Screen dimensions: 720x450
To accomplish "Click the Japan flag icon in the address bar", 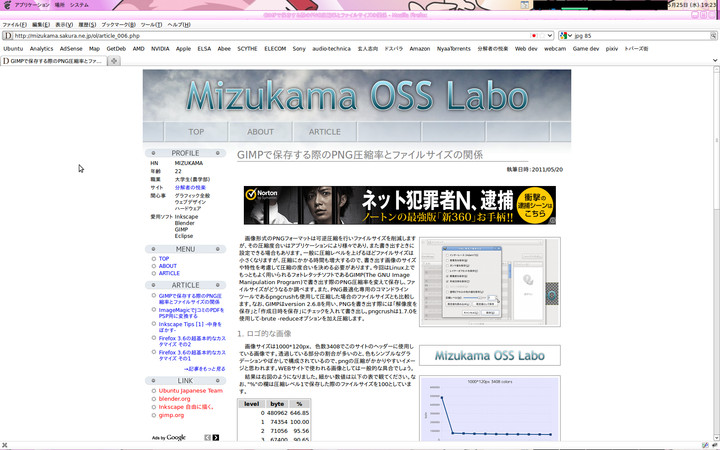I will pyautogui.click(x=534, y=36).
